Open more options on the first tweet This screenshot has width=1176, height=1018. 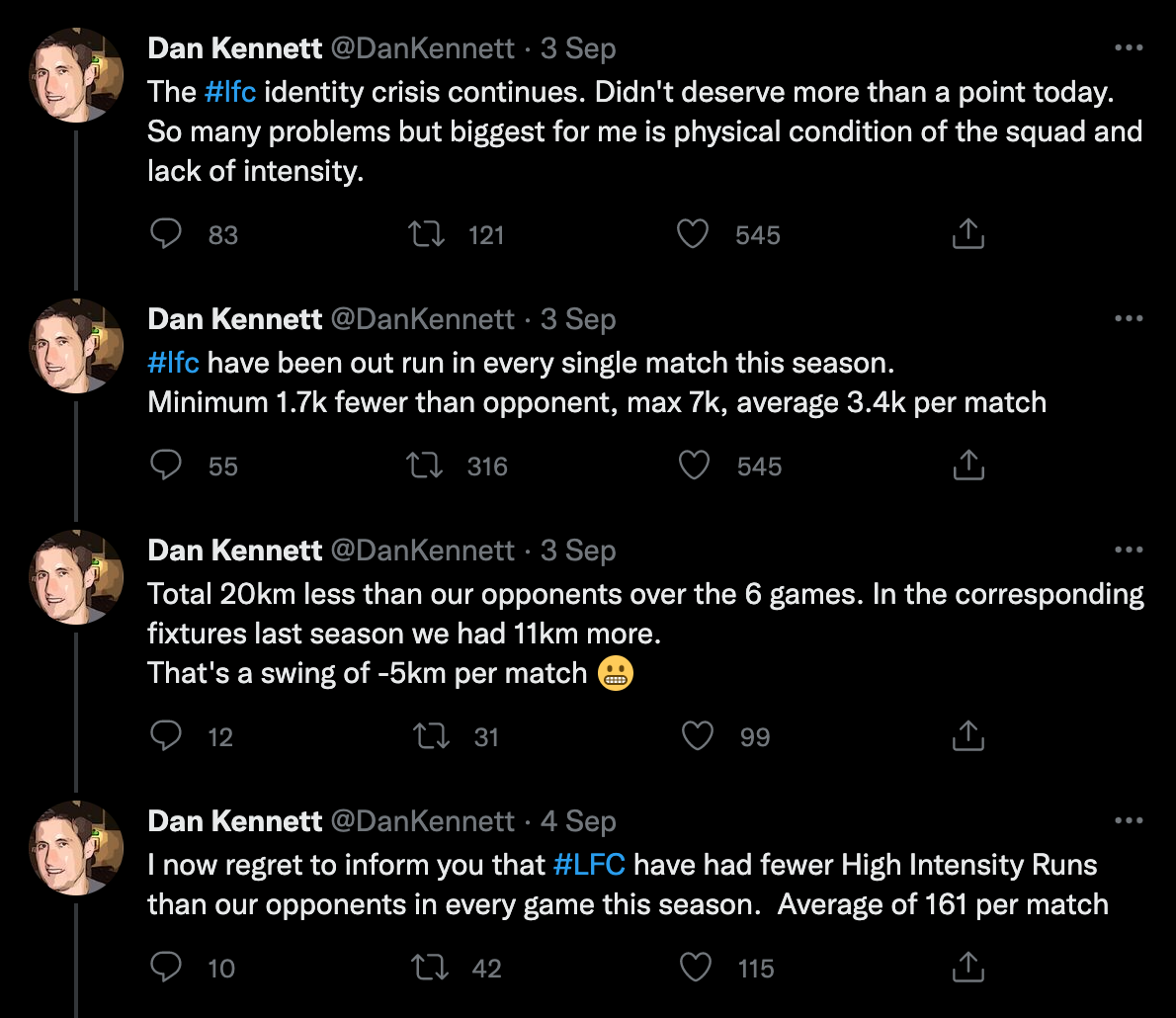[x=1128, y=48]
